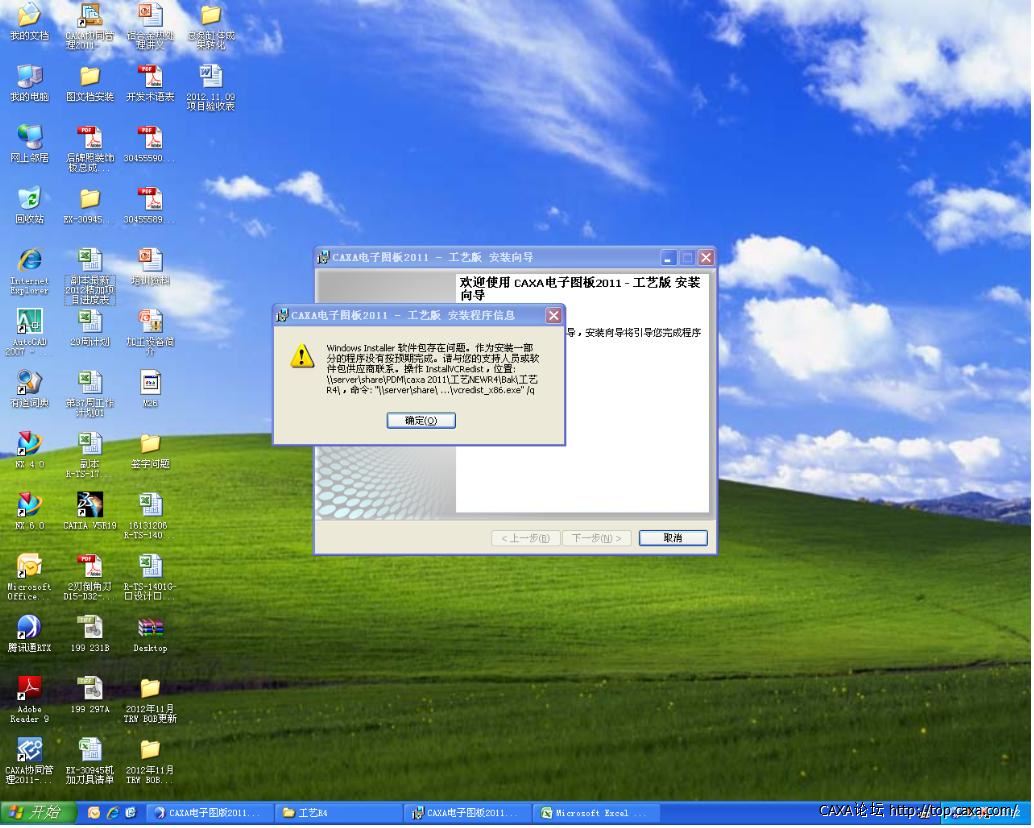Screen dimensions: 1034x828
Task: Select the 30455590 PDF file
Action: click(x=150, y=144)
